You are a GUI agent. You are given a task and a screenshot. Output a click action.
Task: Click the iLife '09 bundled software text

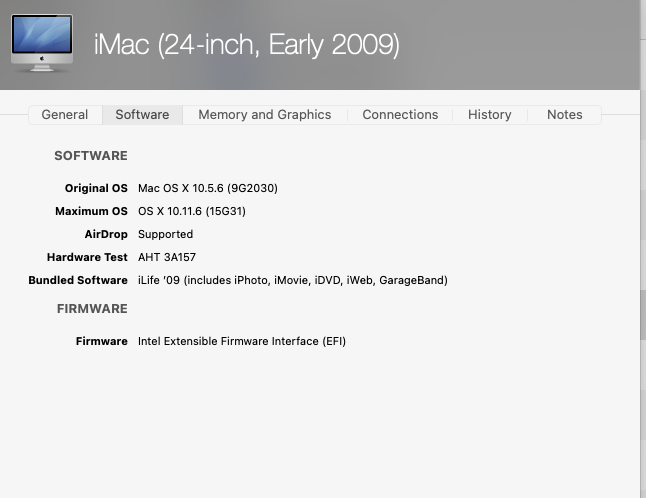[x=292, y=280]
